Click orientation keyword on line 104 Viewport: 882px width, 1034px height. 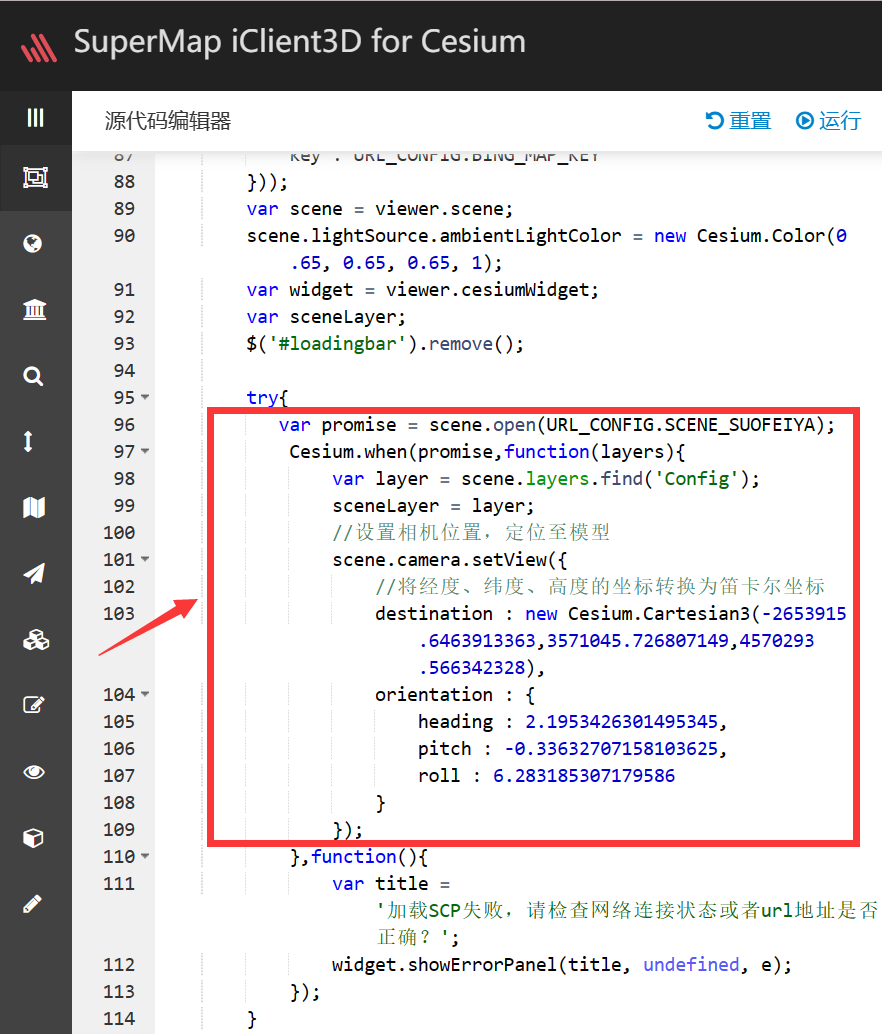434,695
